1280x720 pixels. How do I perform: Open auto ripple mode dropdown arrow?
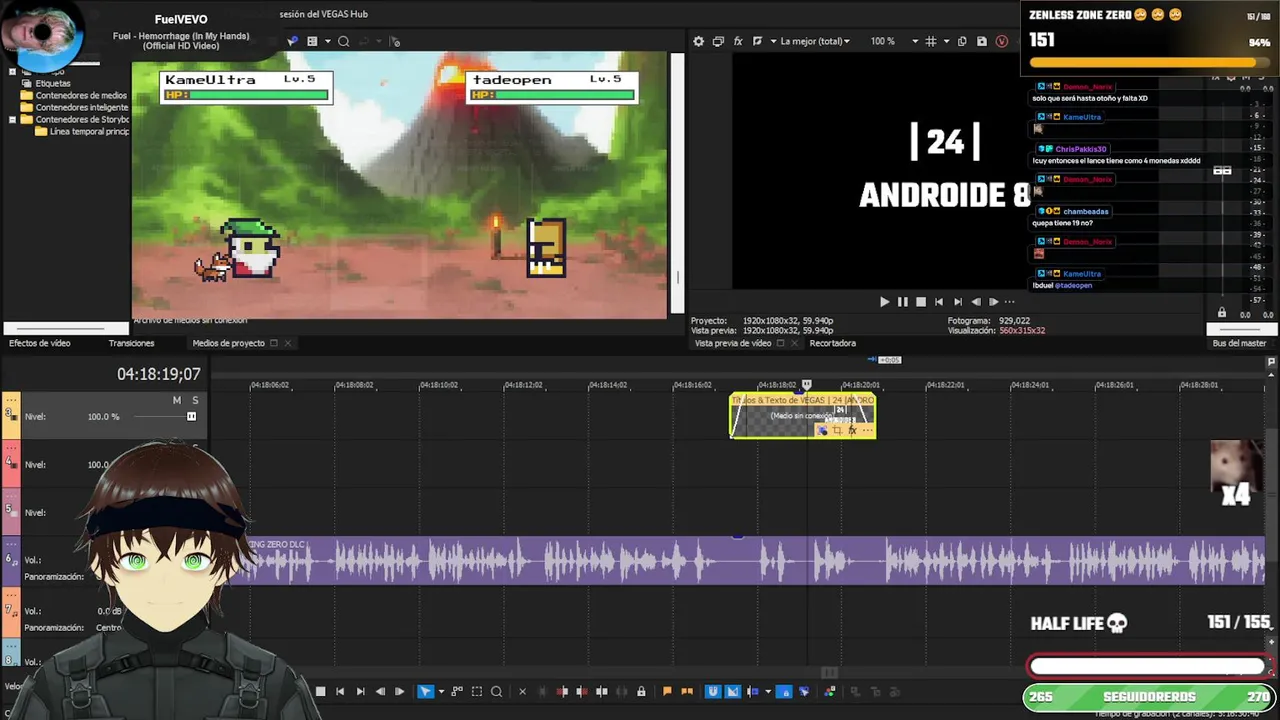tap(768, 691)
